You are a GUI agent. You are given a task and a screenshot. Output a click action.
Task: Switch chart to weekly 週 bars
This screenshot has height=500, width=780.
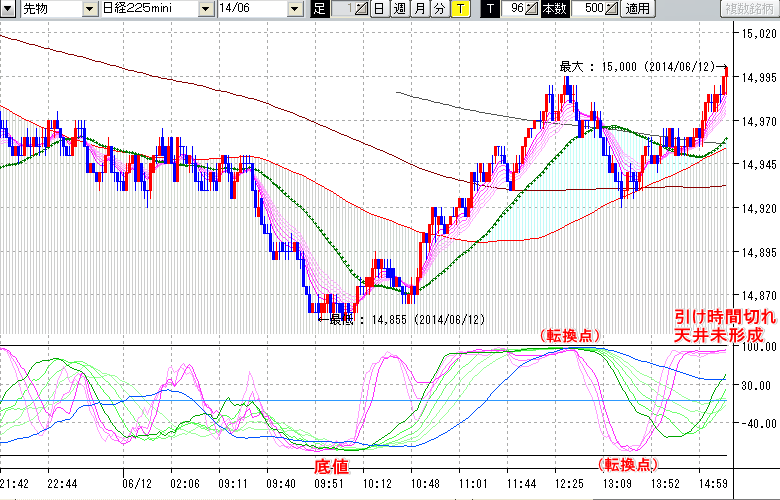point(399,9)
